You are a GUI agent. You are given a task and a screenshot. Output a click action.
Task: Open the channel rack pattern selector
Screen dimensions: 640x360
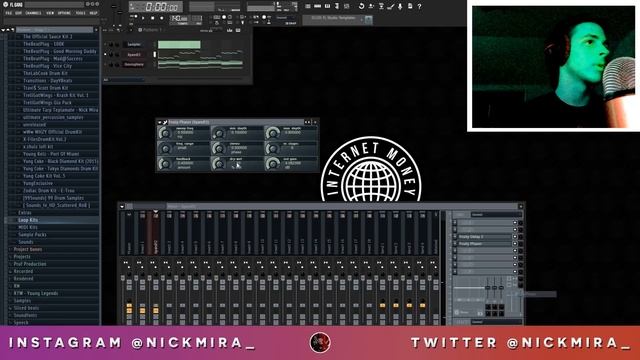[x=151, y=30]
